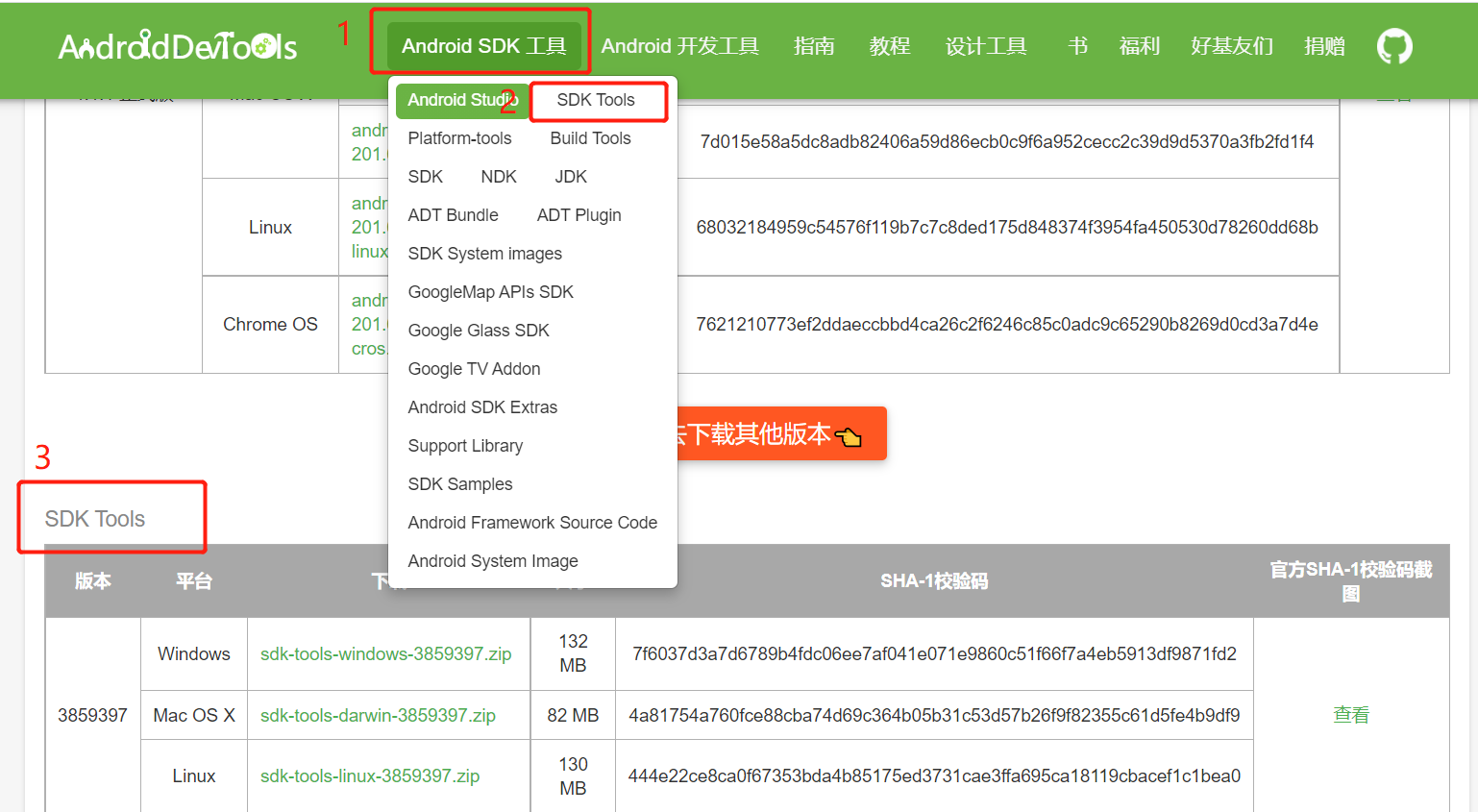Click the 版本 column header

92,580
